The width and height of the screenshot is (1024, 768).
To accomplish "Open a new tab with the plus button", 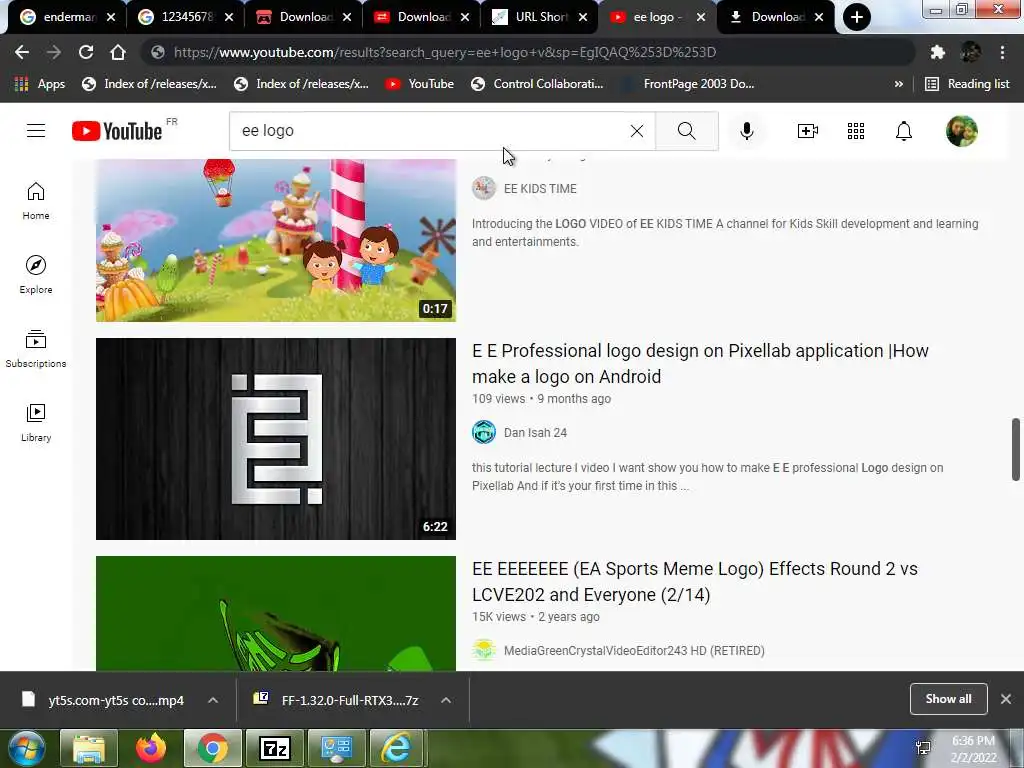I will [856, 17].
